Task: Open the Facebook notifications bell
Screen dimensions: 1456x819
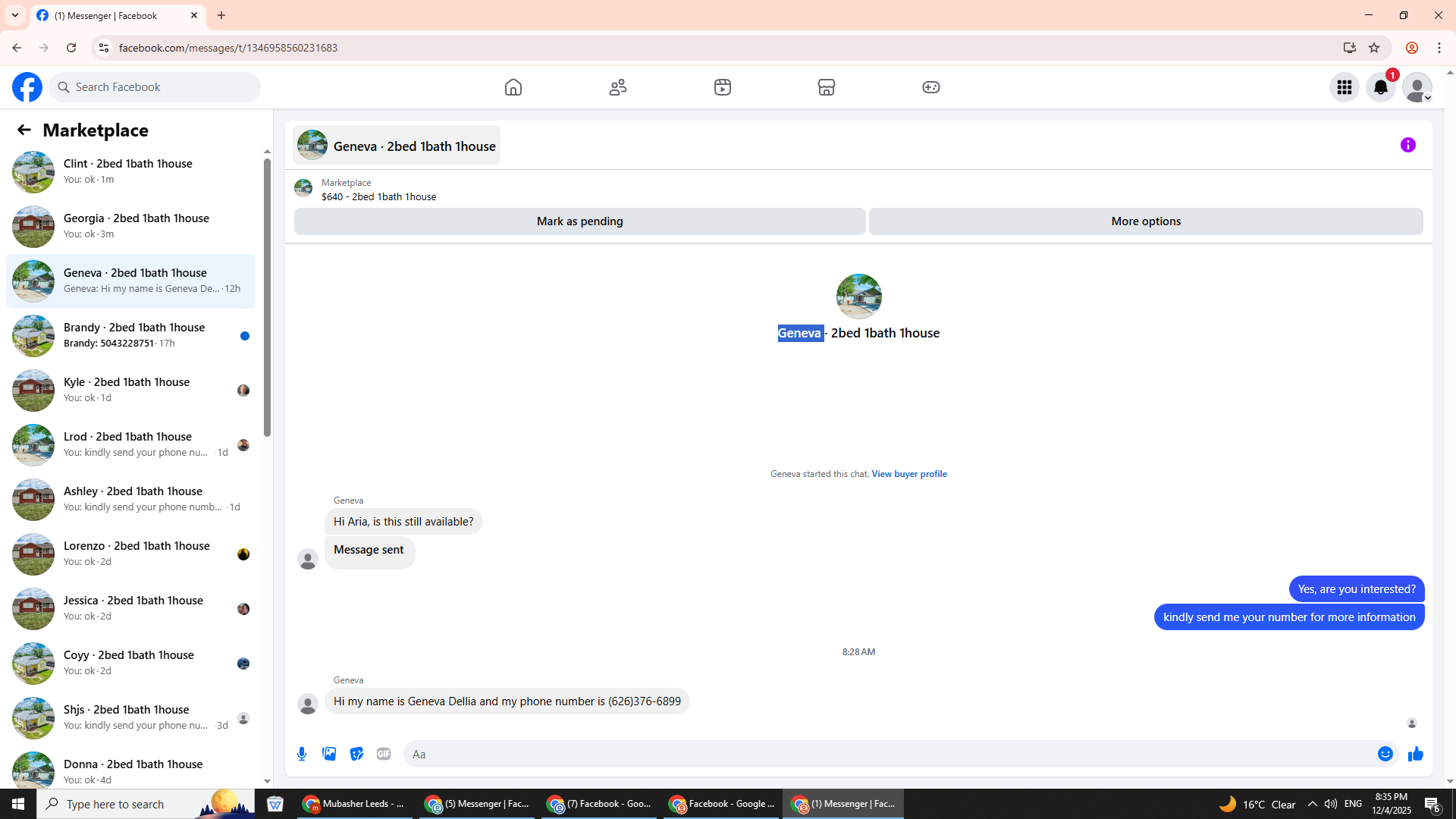Action: (x=1380, y=87)
